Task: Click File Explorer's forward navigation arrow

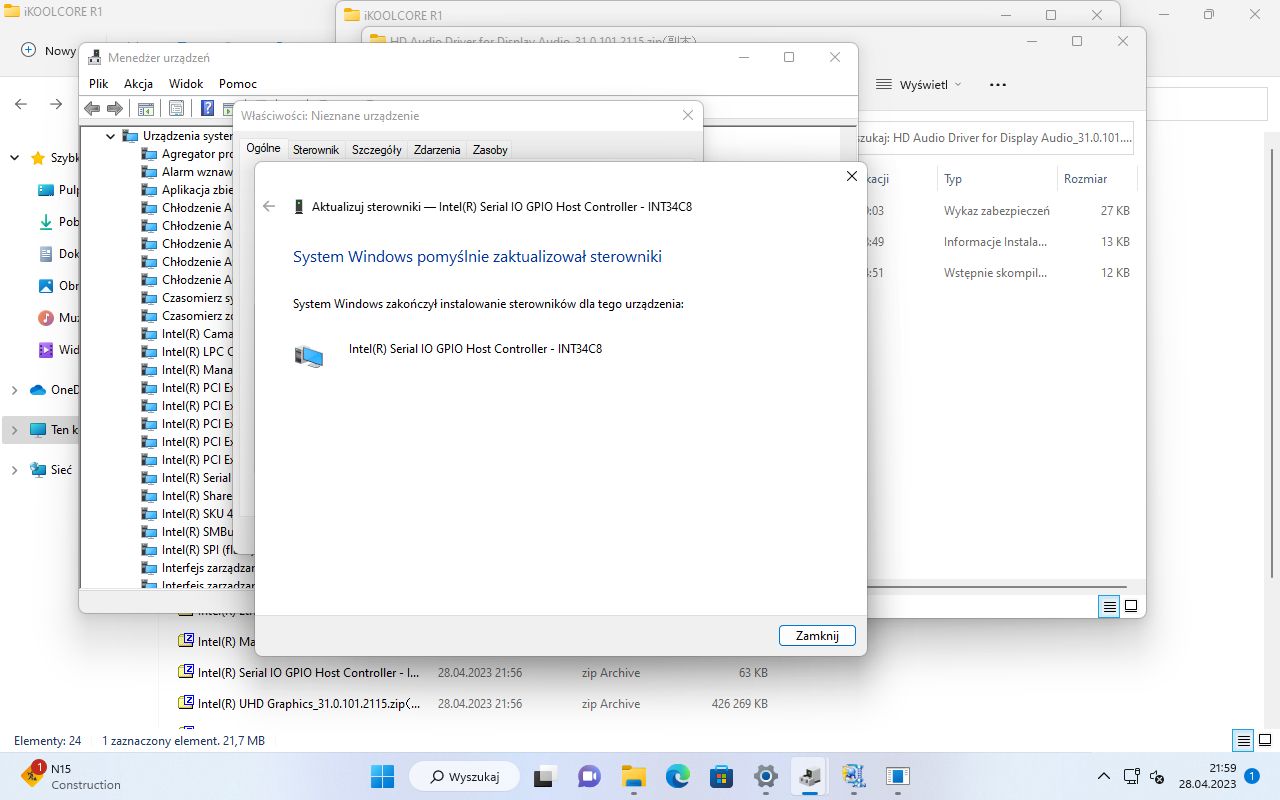Action: [56, 104]
